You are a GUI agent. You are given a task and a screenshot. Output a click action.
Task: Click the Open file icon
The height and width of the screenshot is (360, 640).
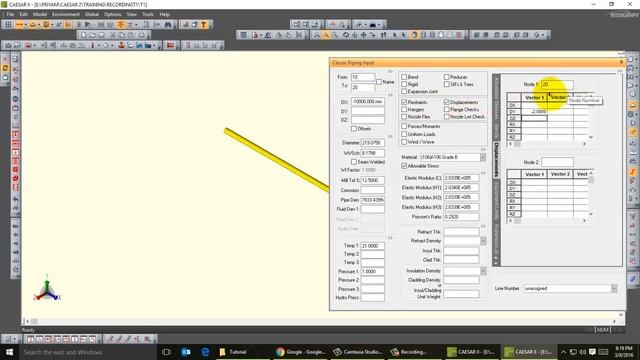[x=92, y=35]
